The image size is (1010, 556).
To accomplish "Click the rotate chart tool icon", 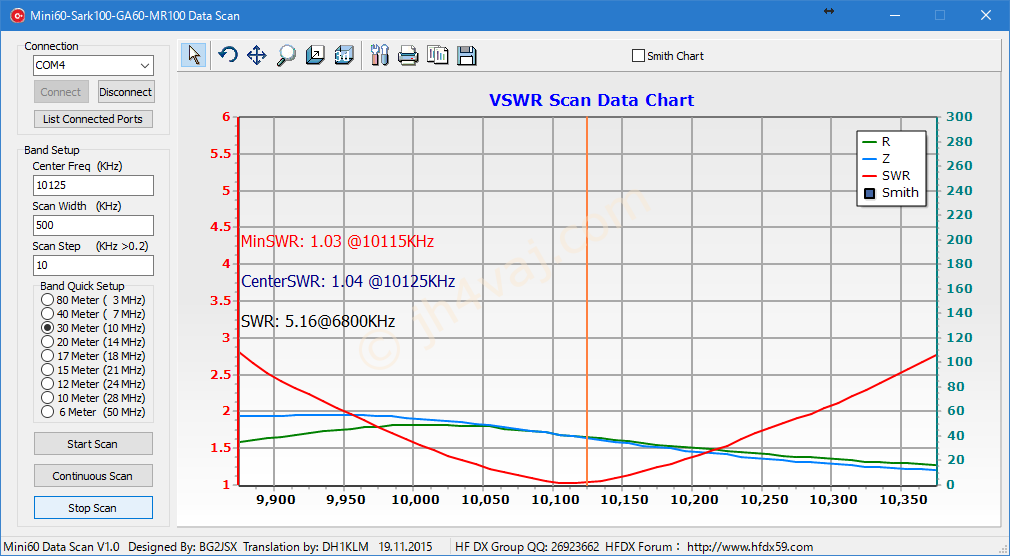I will [227, 55].
